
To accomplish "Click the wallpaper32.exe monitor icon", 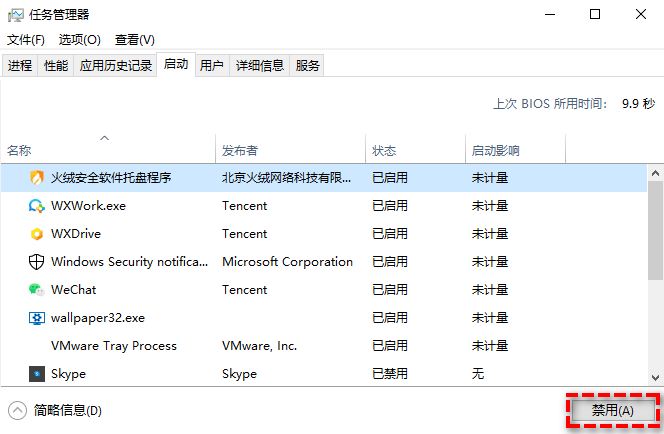I will [x=37, y=318].
